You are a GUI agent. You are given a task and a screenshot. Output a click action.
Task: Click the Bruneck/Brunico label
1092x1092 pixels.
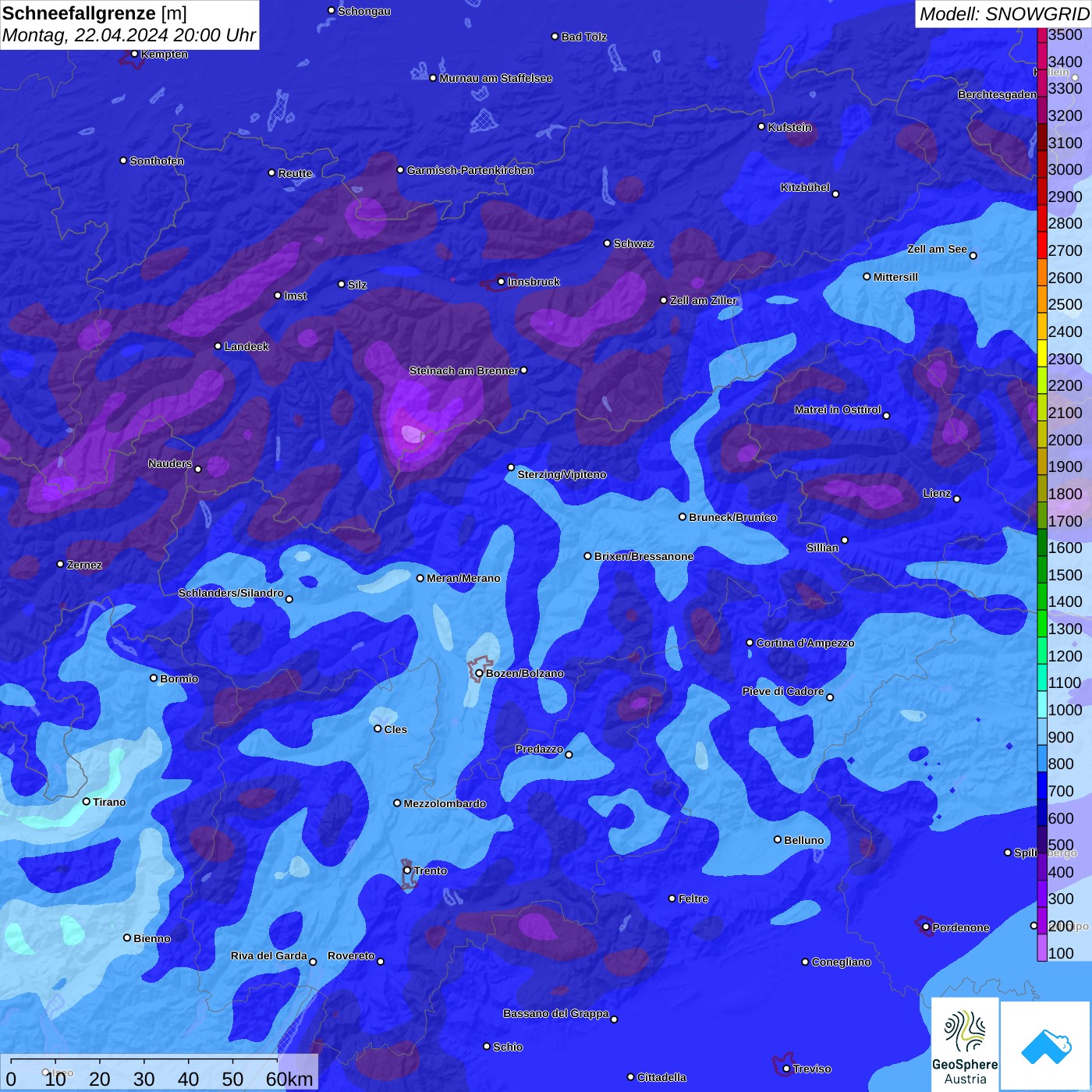pos(732,517)
